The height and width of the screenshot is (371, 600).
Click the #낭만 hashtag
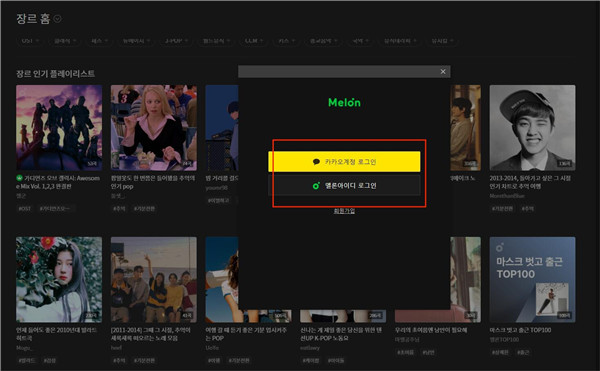tap(428, 352)
